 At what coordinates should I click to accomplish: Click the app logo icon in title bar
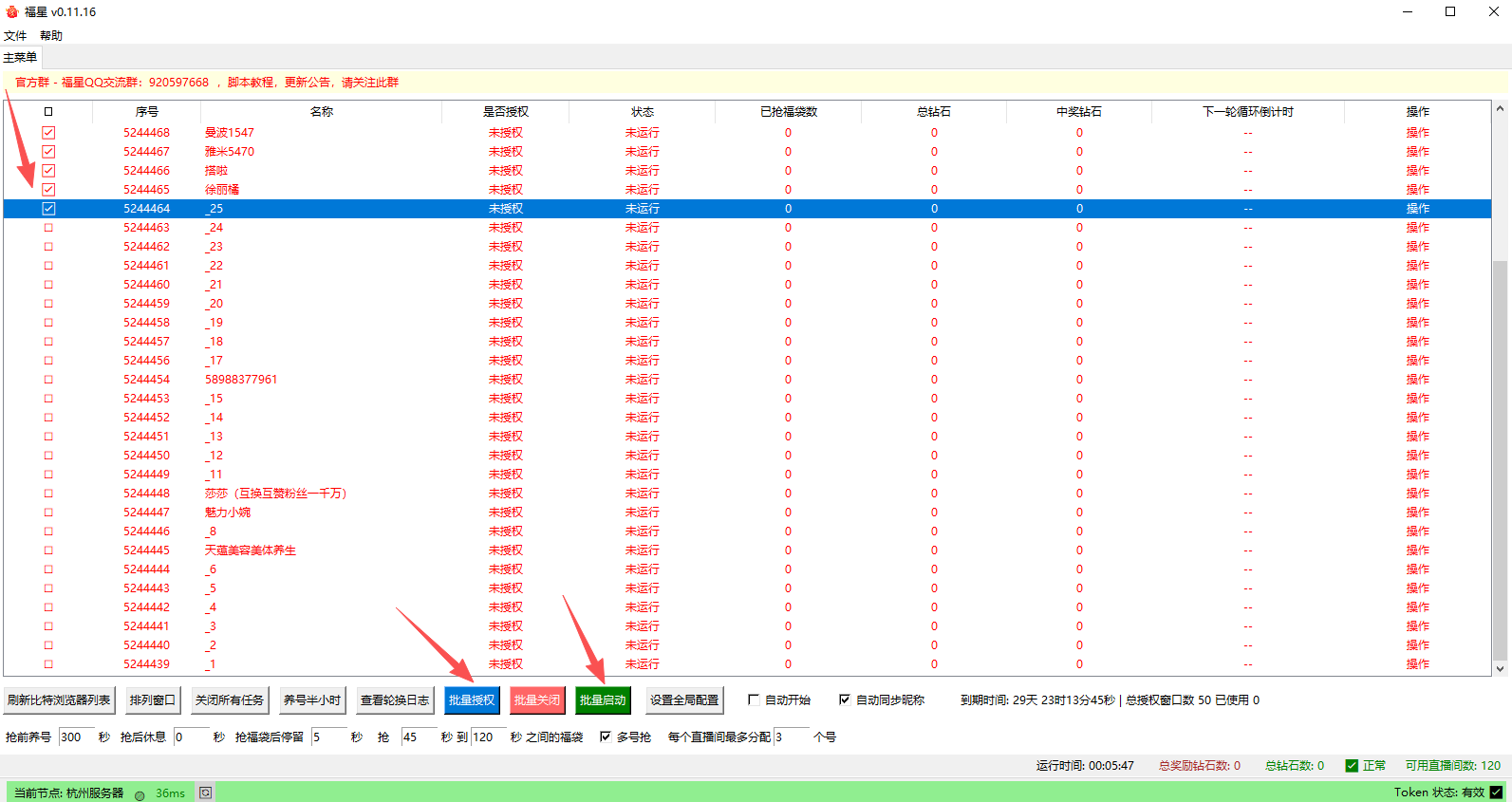(11, 11)
